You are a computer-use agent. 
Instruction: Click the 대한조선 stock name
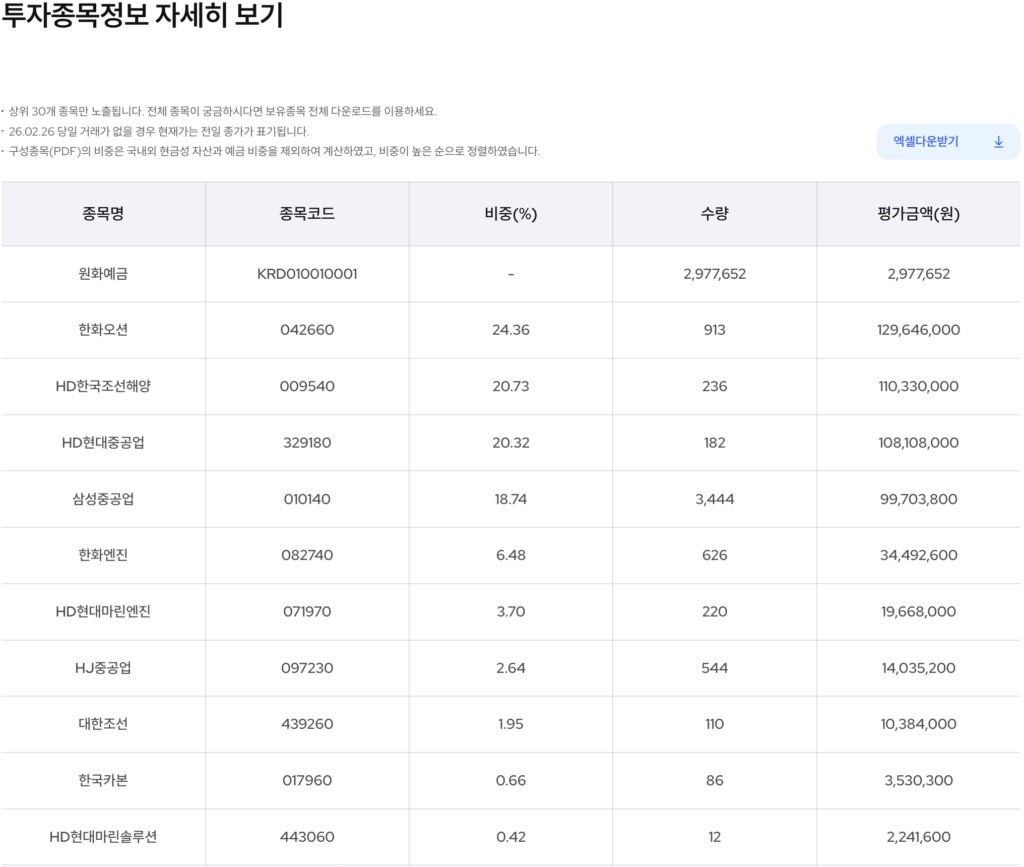pyautogui.click(x=103, y=724)
